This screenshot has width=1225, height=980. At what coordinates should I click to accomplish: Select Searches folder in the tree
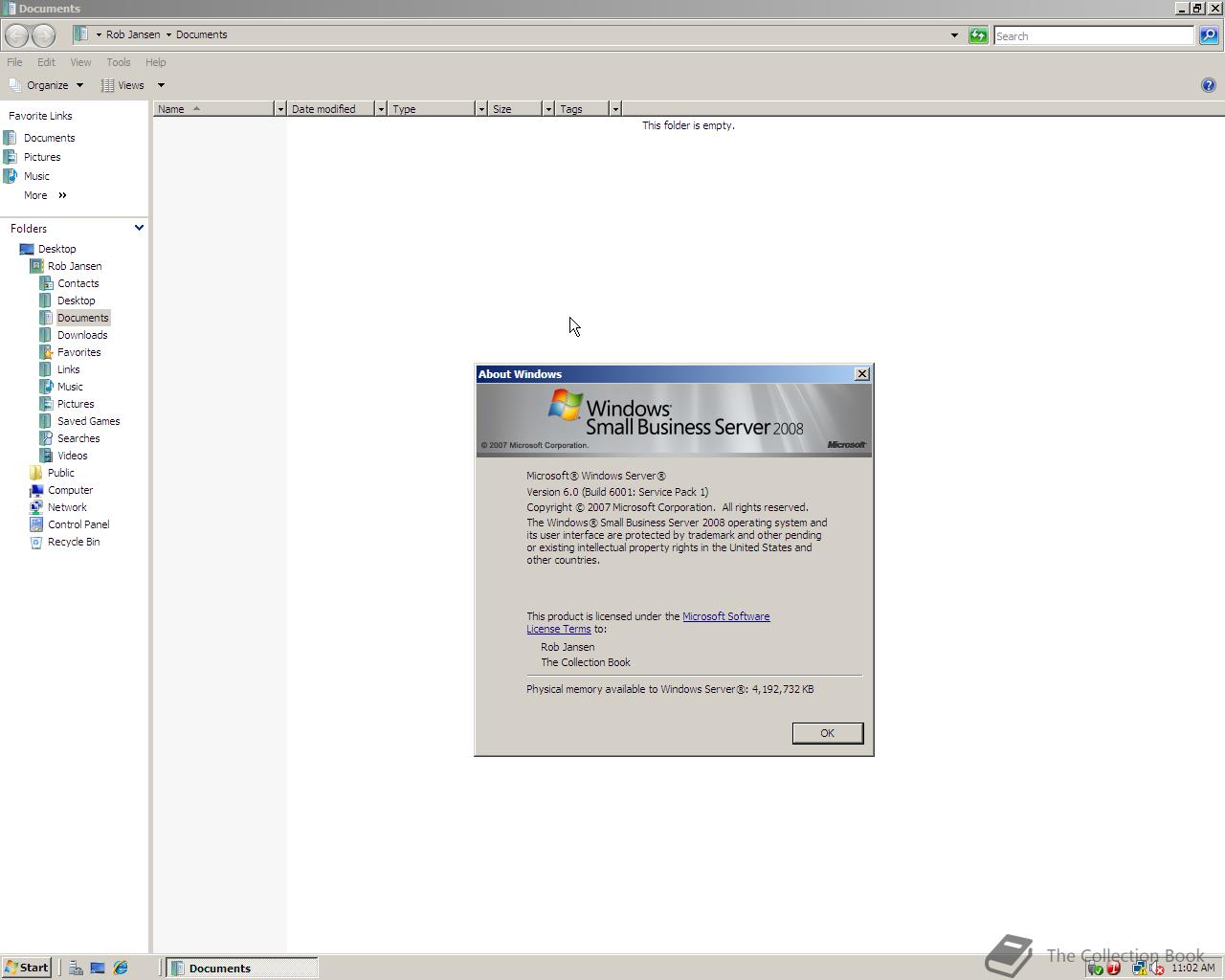[x=78, y=438]
